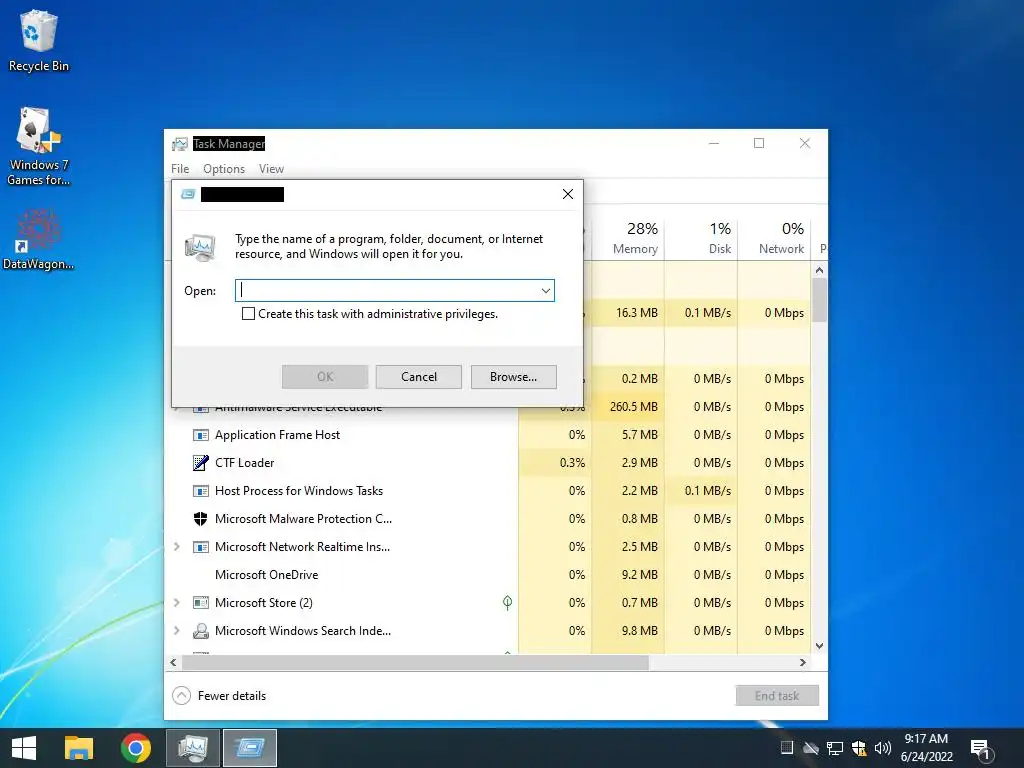Image resolution: width=1024 pixels, height=768 pixels.
Task: Click the green leaf suspended status icon for Microsoft Store
Action: point(507,602)
